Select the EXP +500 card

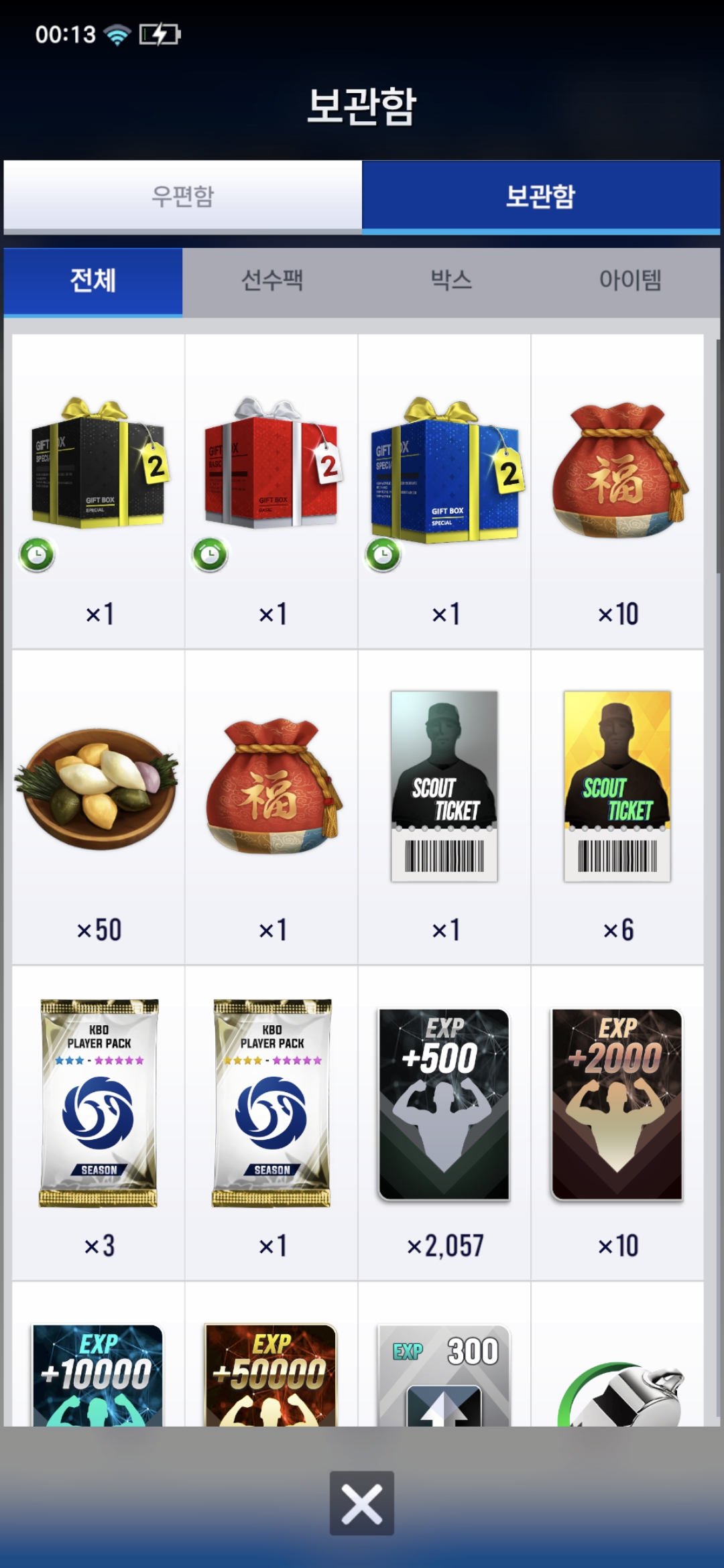[444, 1124]
